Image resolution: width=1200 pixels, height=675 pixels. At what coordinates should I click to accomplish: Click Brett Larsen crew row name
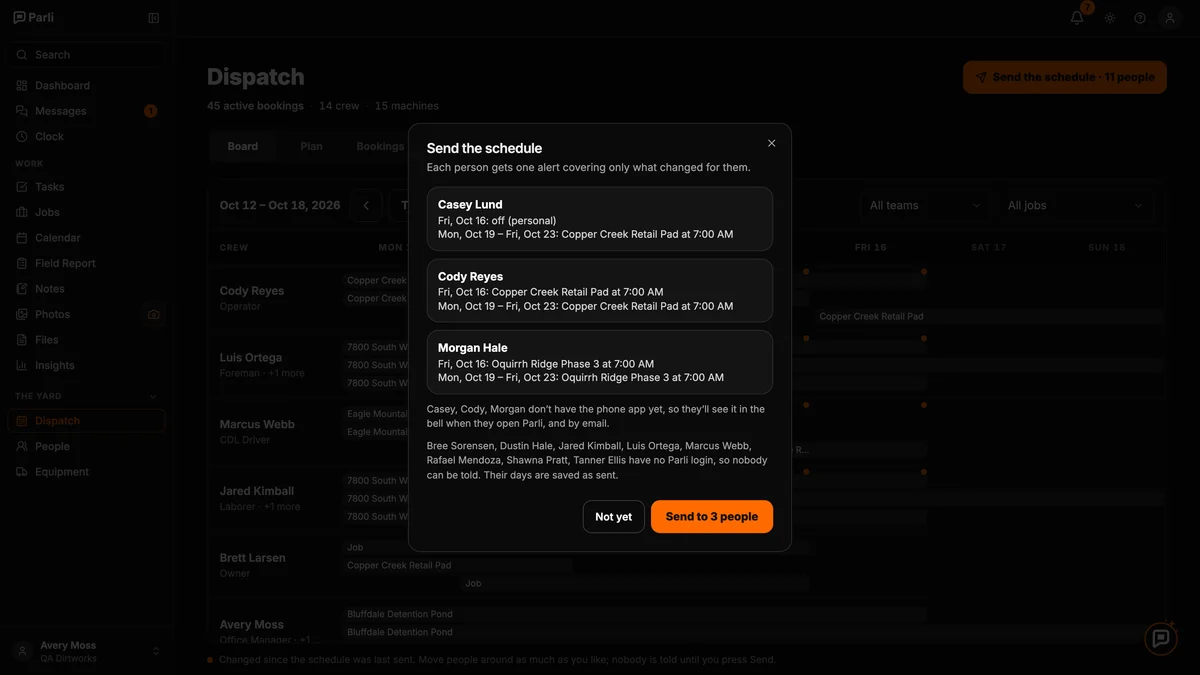pos(253,558)
